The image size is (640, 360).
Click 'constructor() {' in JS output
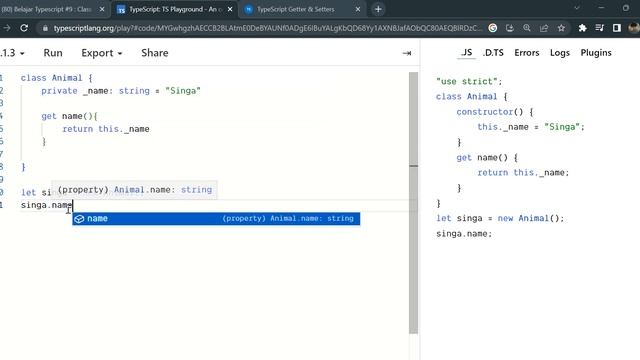[x=495, y=112]
